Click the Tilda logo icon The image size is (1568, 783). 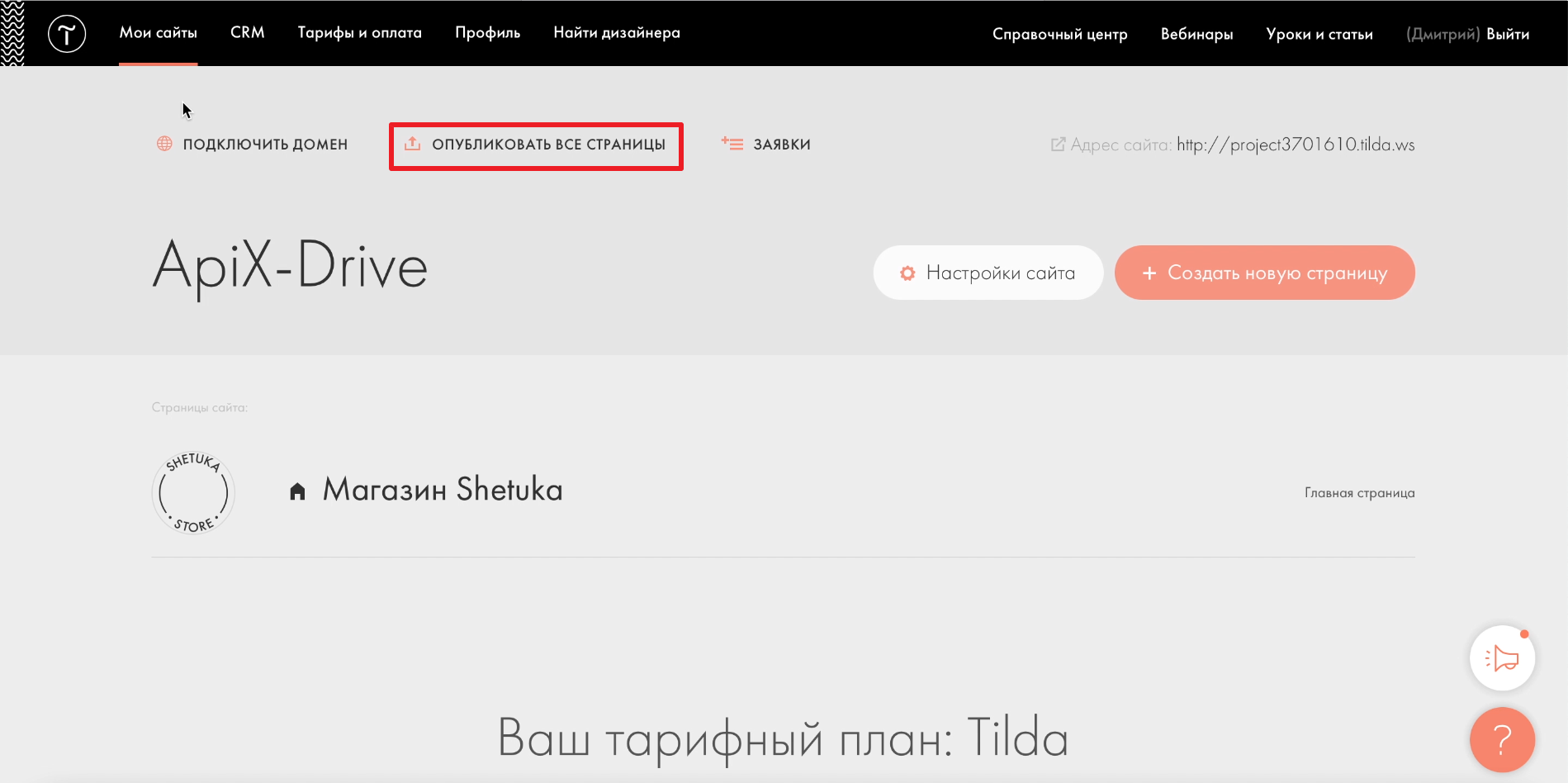click(x=67, y=34)
